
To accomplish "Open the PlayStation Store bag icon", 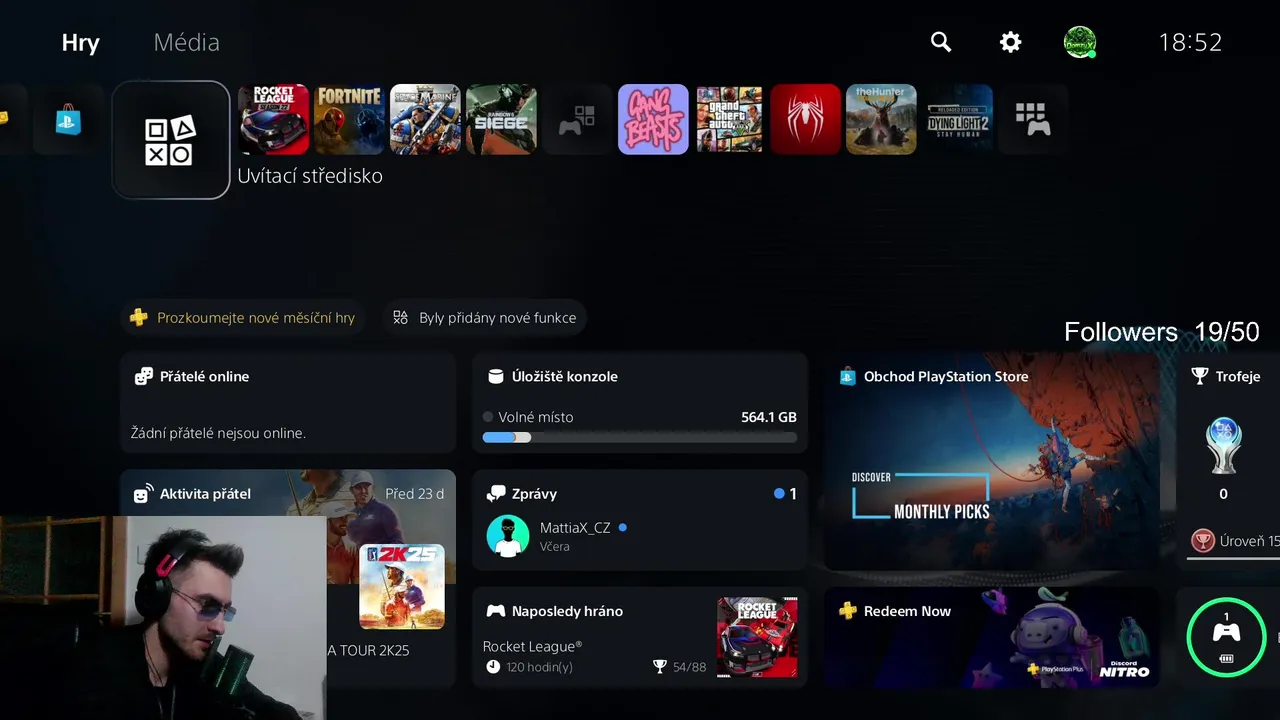I will [68, 120].
